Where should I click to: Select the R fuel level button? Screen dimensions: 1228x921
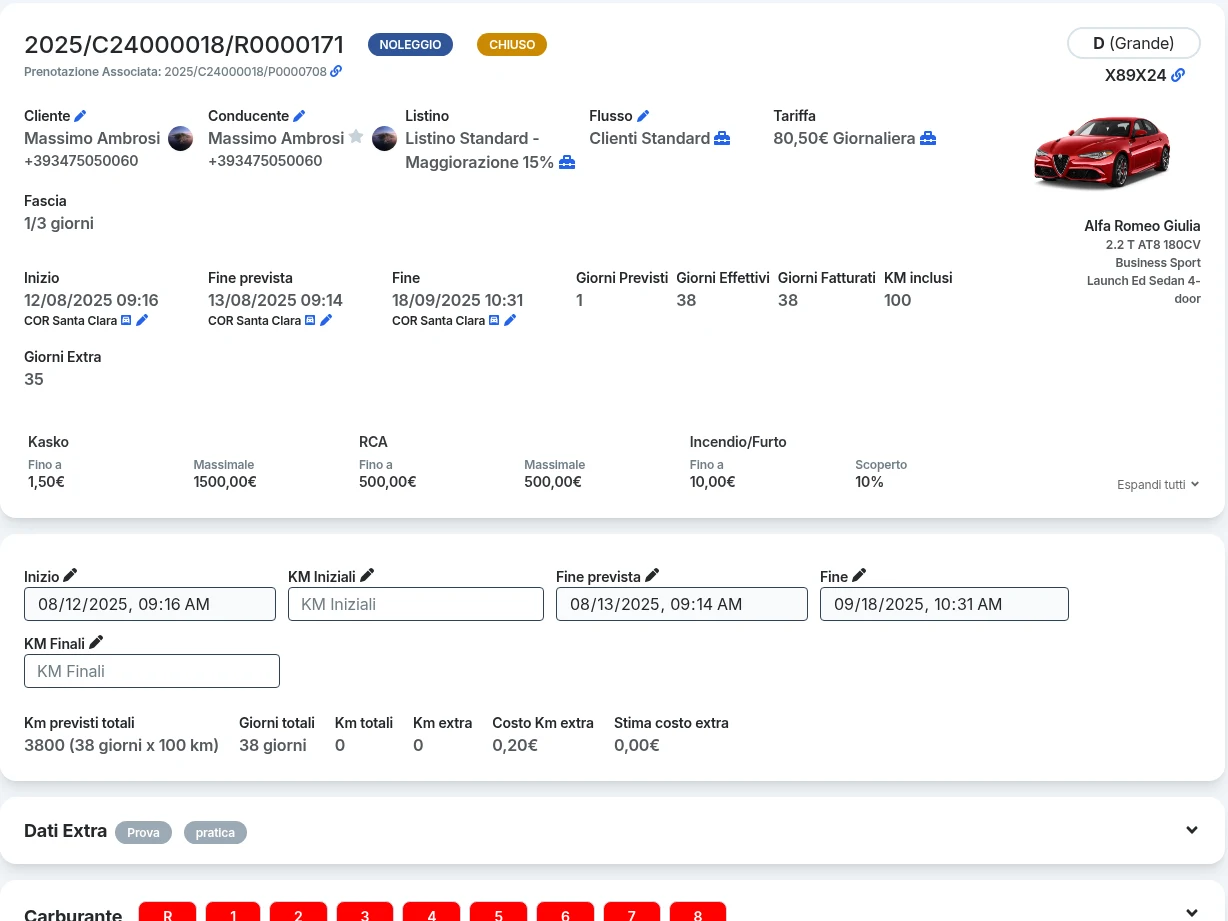click(167, 912)
